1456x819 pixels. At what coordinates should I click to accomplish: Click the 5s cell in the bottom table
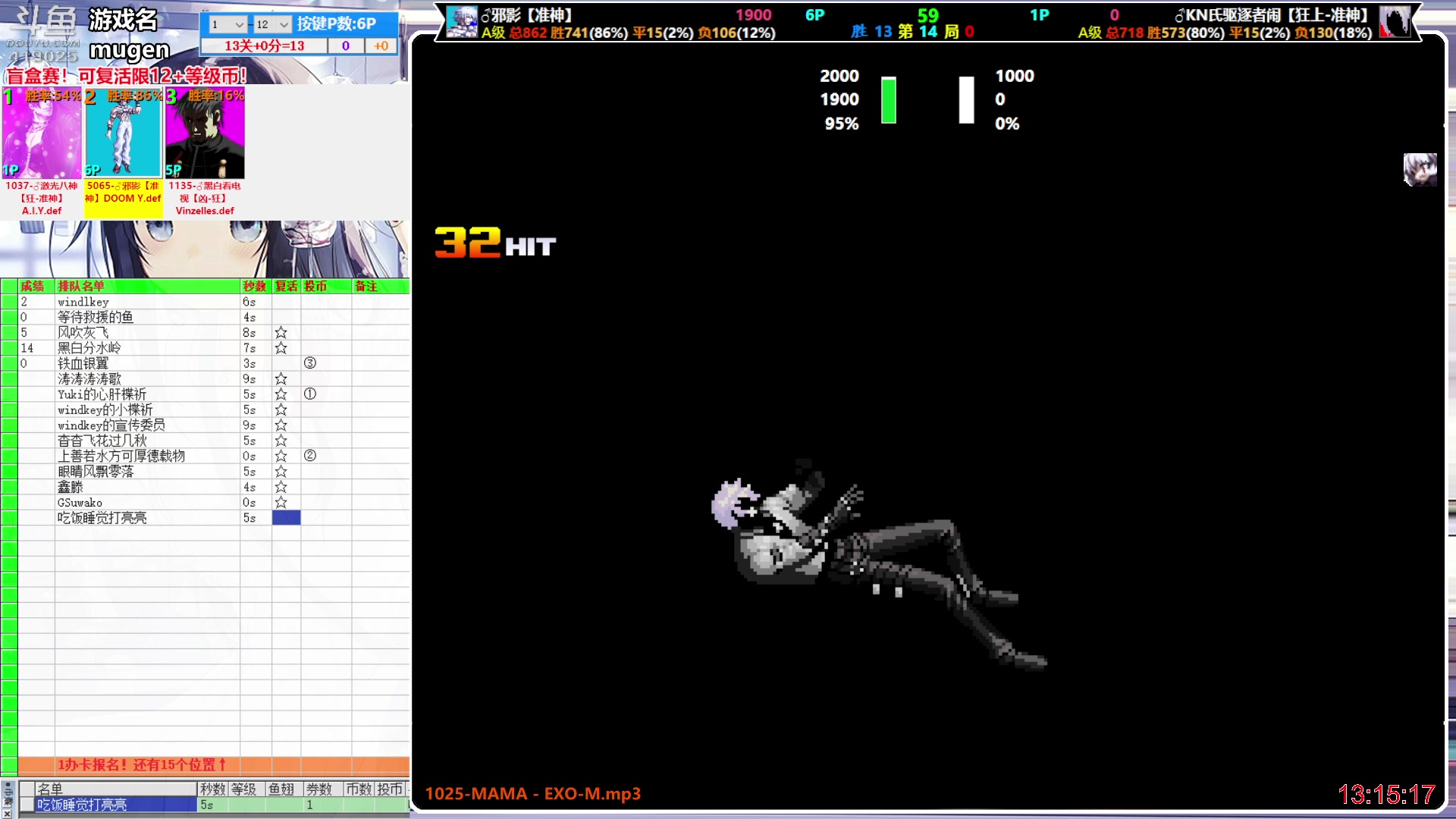213,805
